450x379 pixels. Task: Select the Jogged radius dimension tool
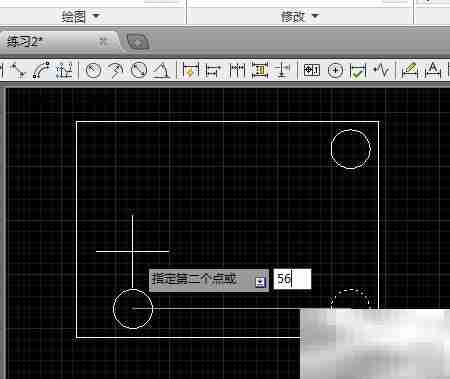[115, 70]
